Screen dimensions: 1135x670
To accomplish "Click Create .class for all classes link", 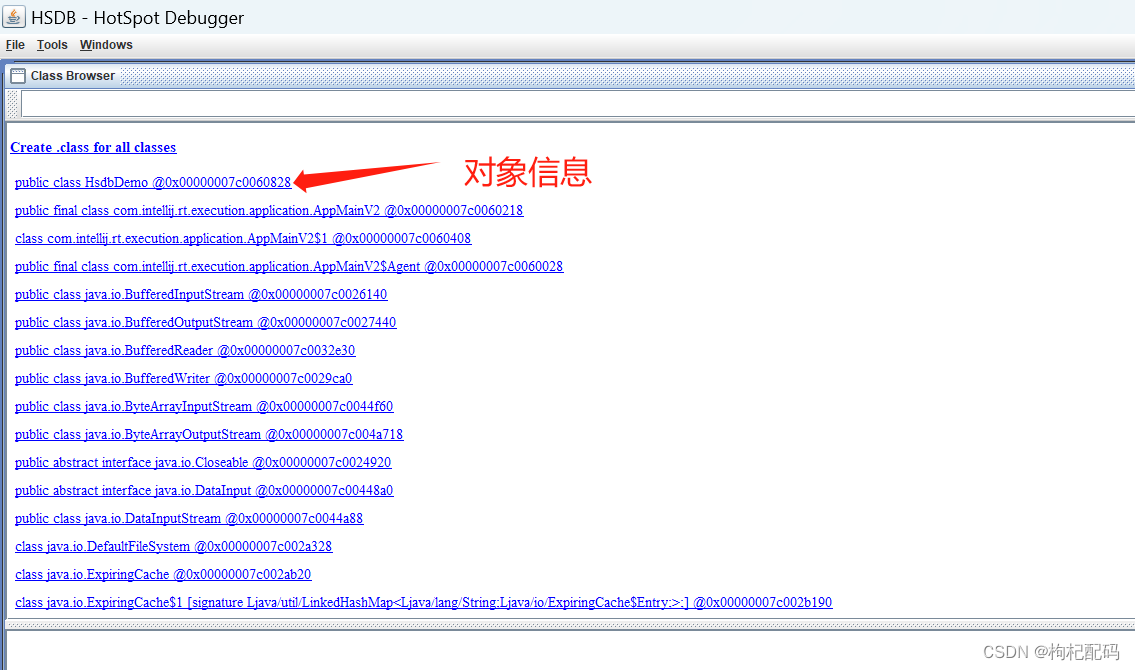I will tap(93, 147).
